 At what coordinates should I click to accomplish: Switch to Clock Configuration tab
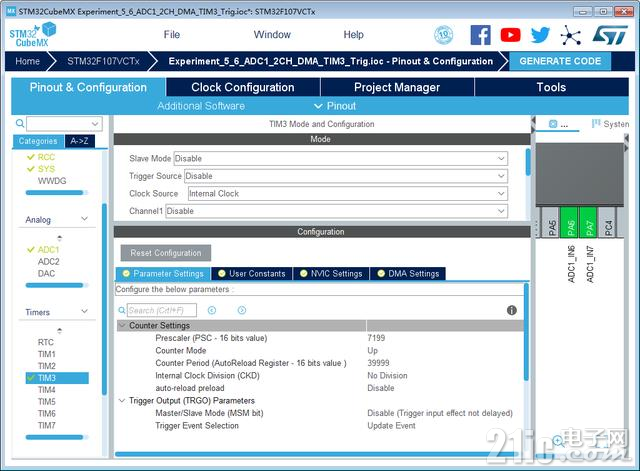point(243,87)
